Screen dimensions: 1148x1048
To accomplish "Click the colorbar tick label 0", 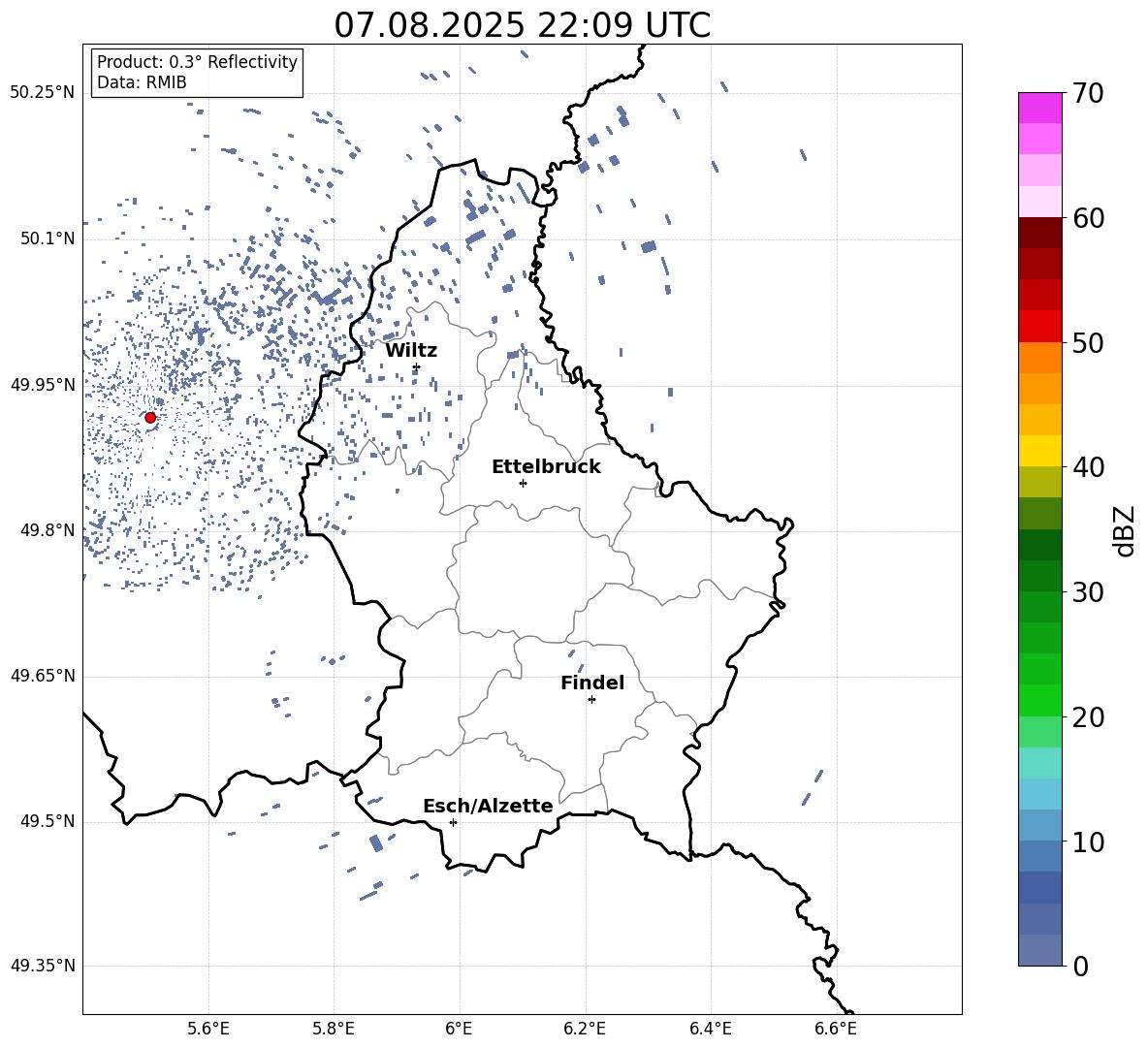I will tap(1080, 967).
